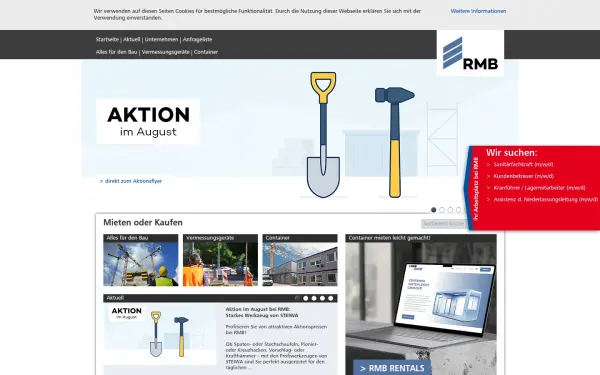Open 'Alles für den Bau' in navigation bar
Image resolution: width=600 pixels, height=375 pixels.
(116, 52)
